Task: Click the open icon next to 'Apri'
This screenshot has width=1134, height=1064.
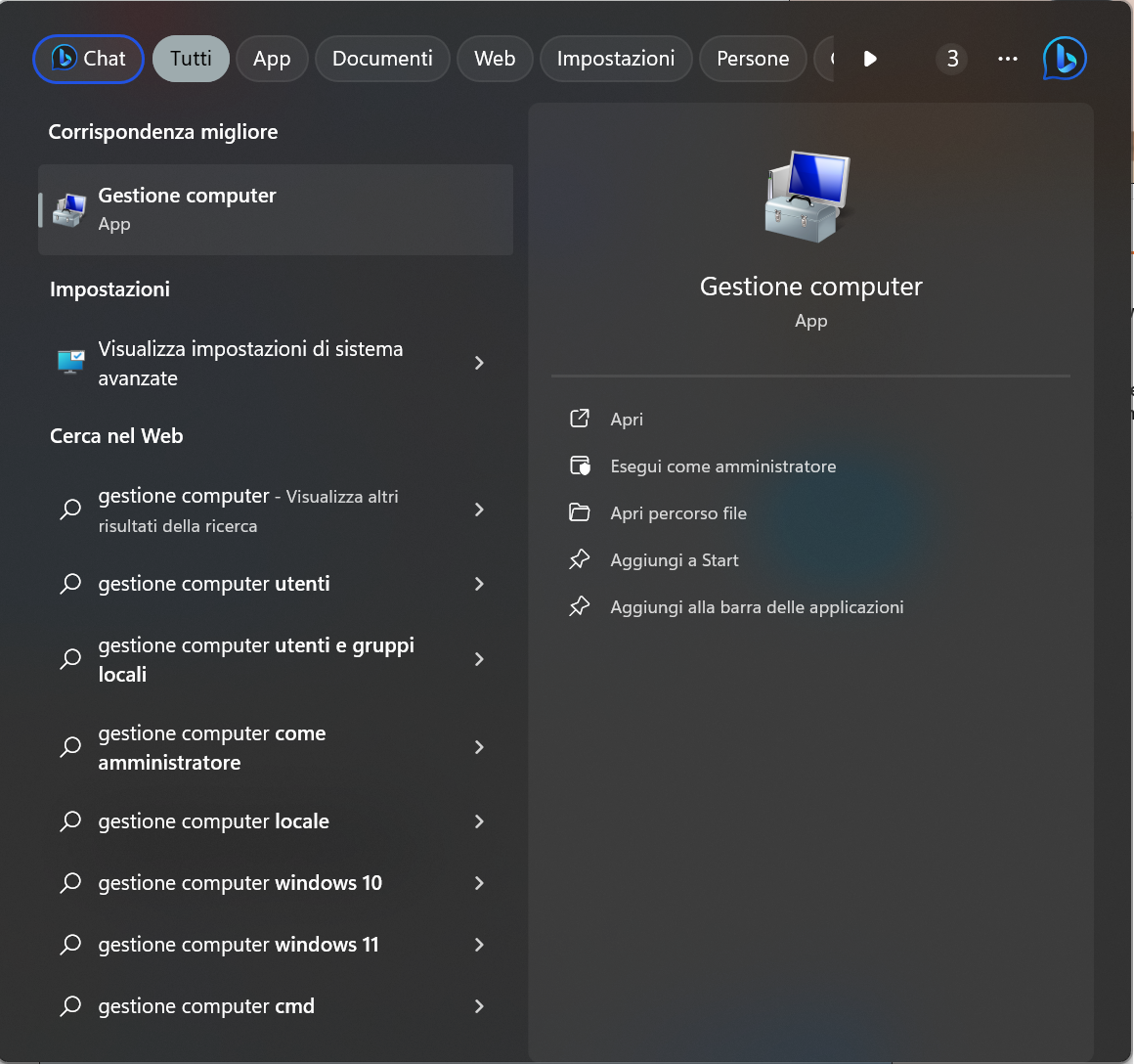Action: pos(580,419)
